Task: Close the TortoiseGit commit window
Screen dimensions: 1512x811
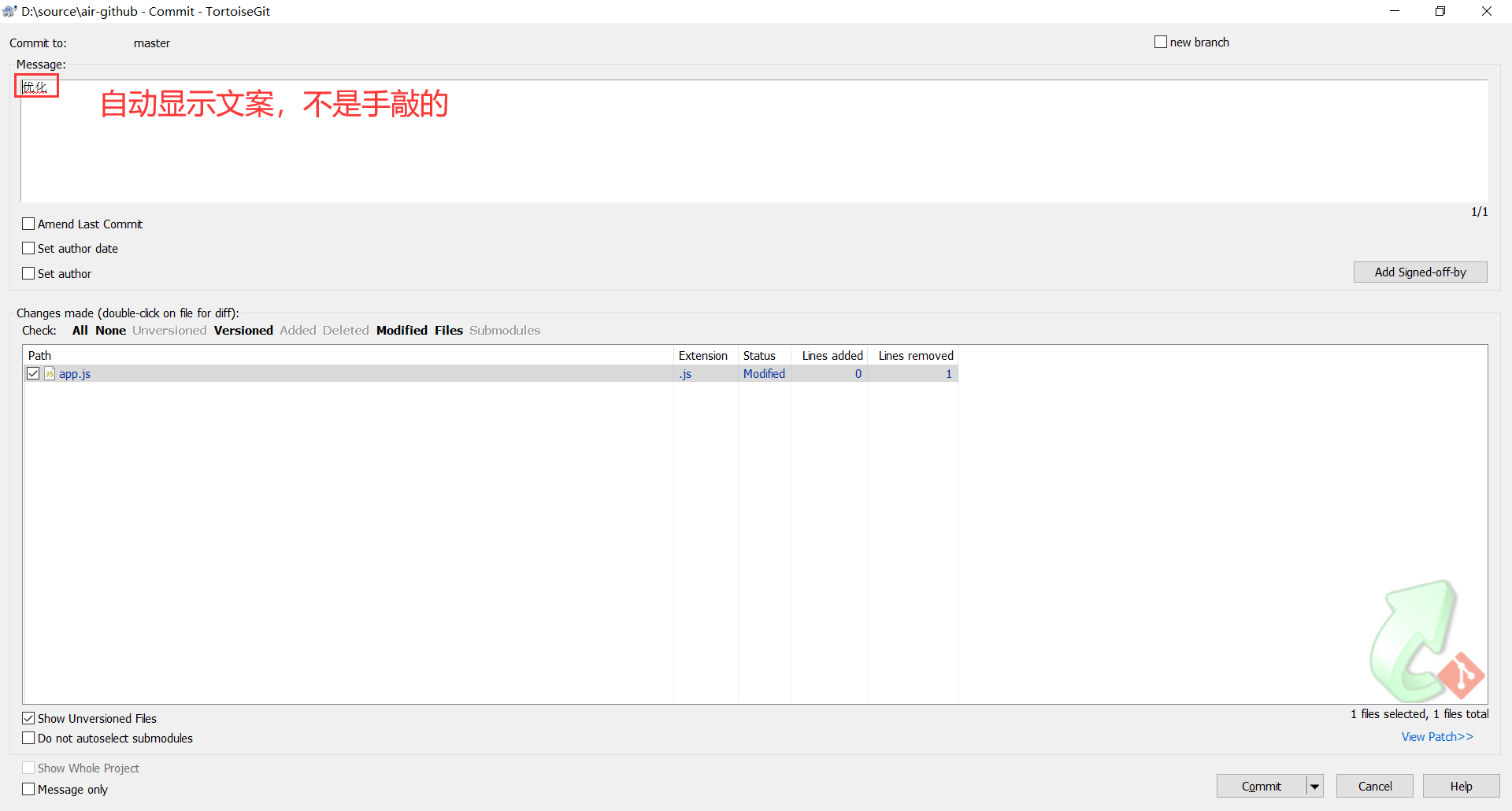Action: point(1487,11)
